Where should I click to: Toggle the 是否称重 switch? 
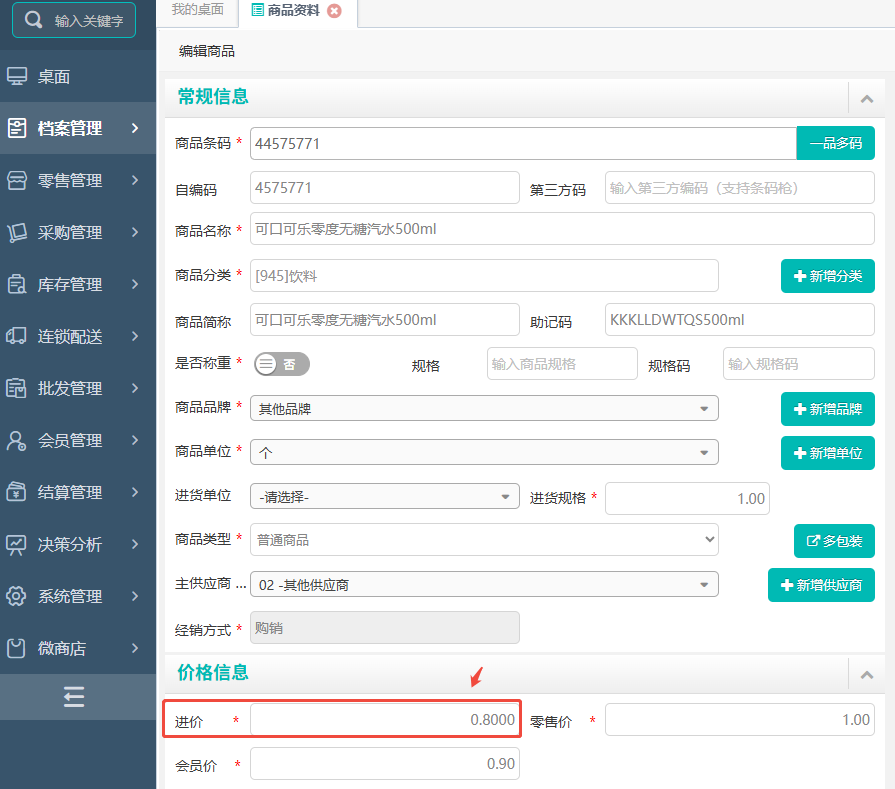[x=282, y=364]
